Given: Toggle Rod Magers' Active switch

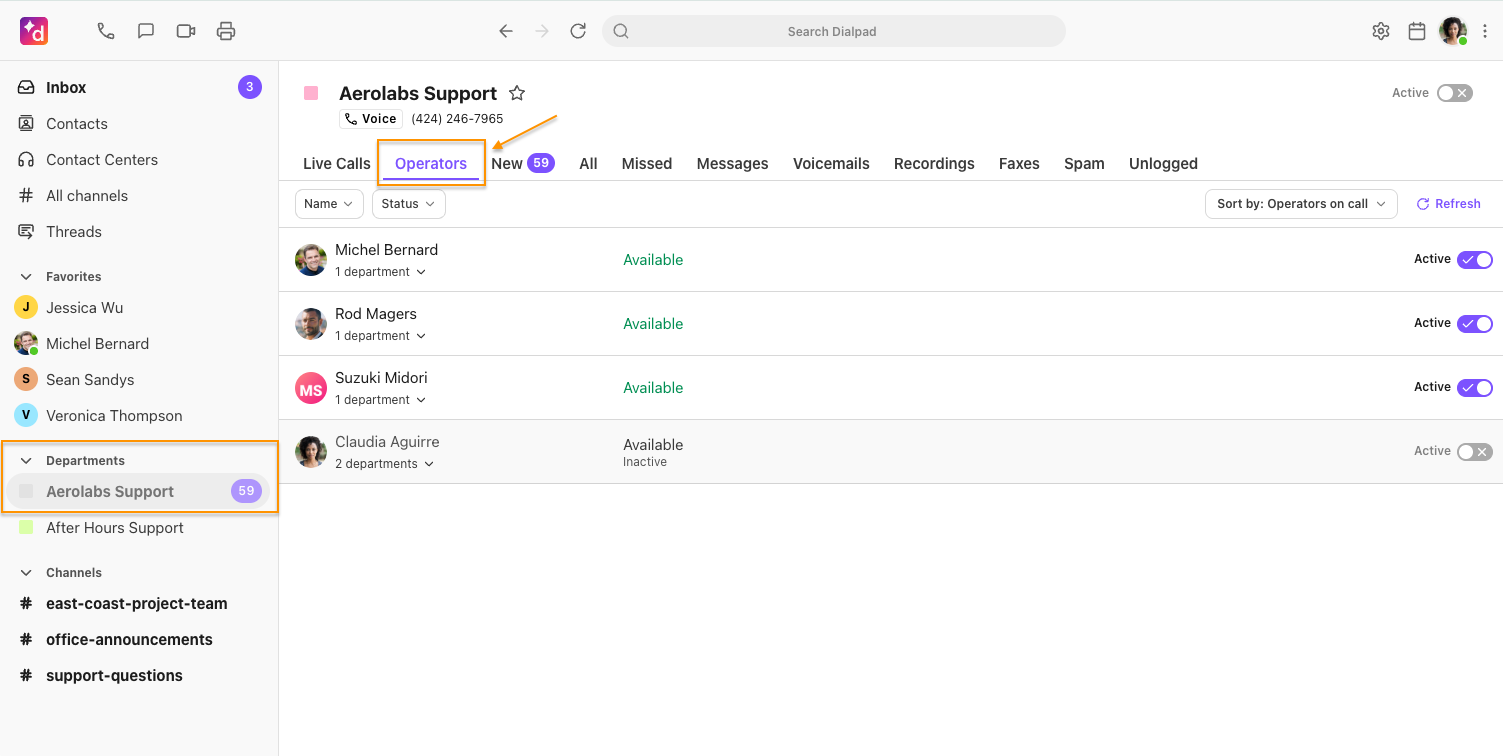Looking at the screenshot, I should coord(1475,324).
